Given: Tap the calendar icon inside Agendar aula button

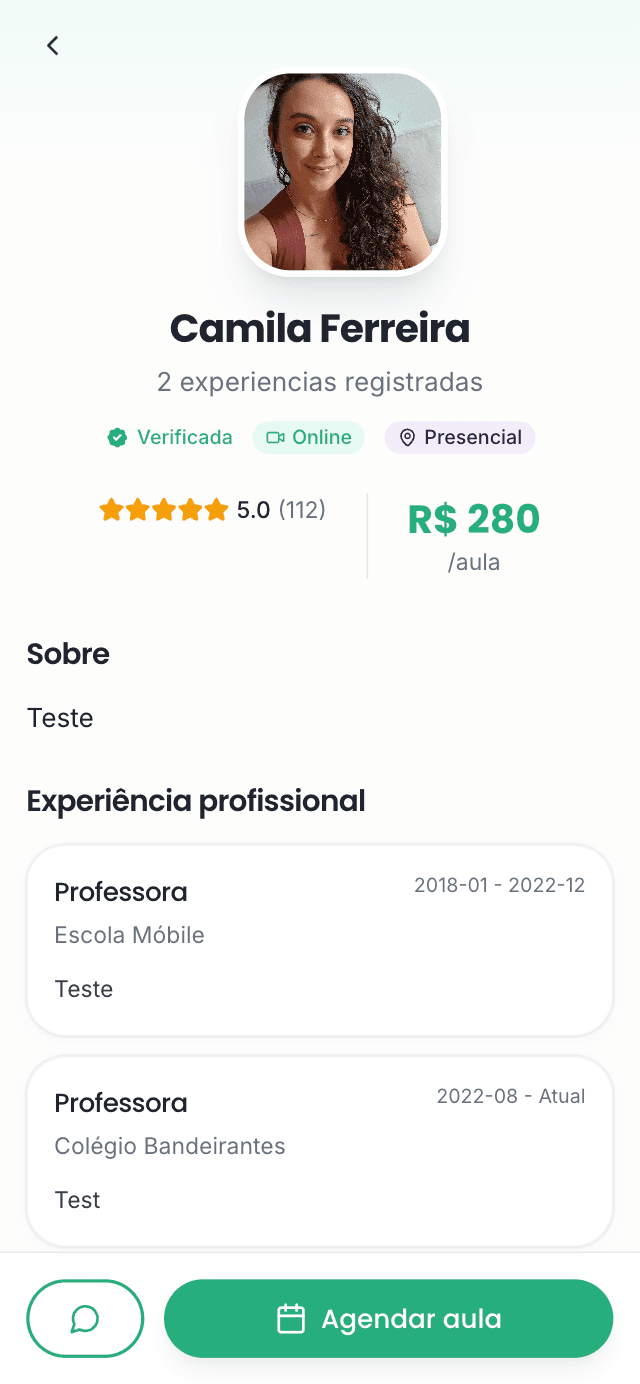Looking at the screenshot, I should pos(291,1318).
